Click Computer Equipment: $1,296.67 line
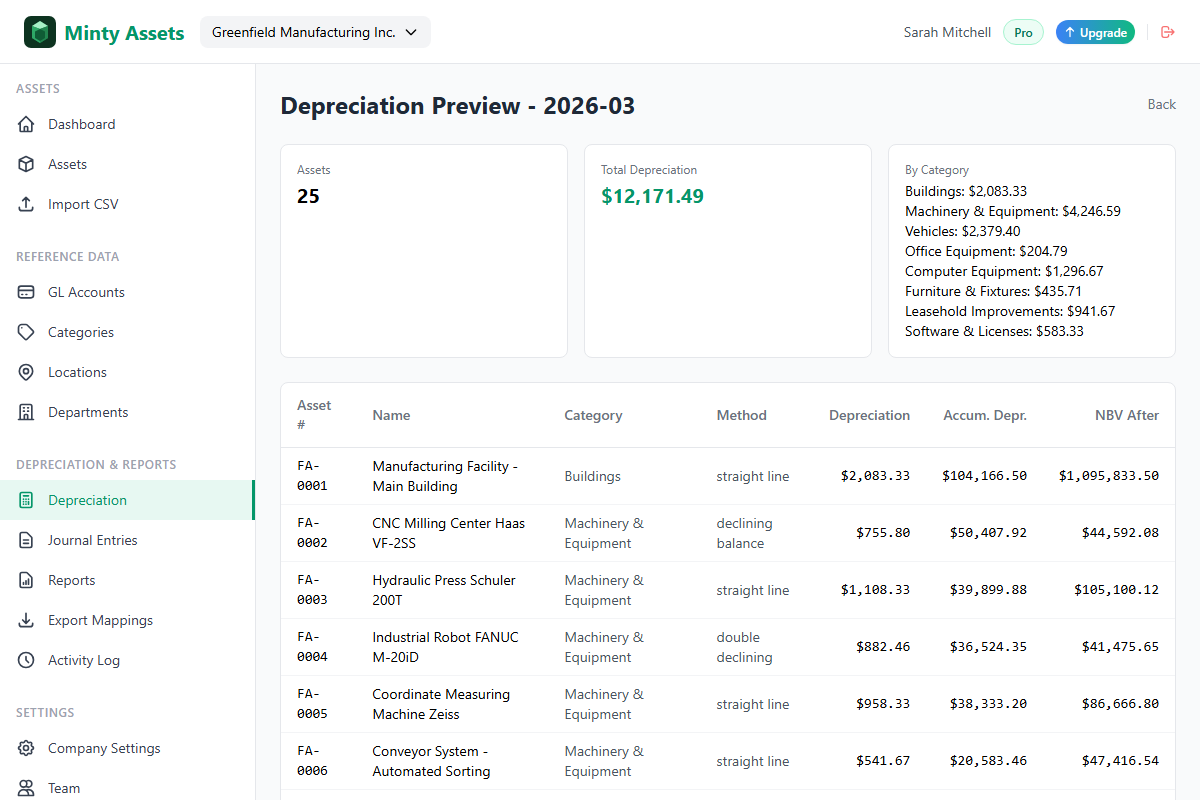This screenshot has width=1200, height=800. pyautogui.click(x=1004, y=271)
